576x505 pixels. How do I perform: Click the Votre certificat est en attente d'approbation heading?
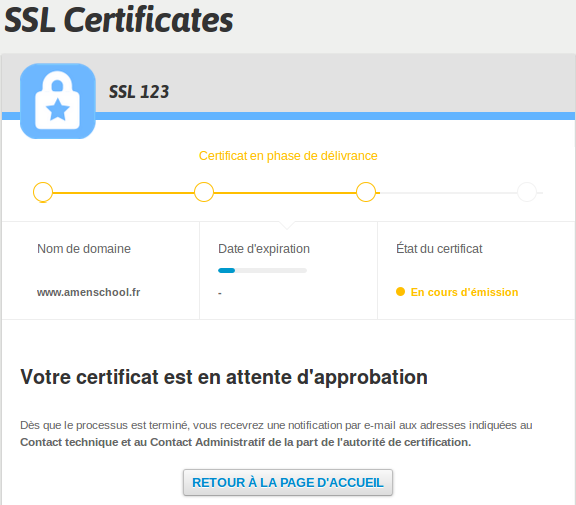[x=224, y=377]
